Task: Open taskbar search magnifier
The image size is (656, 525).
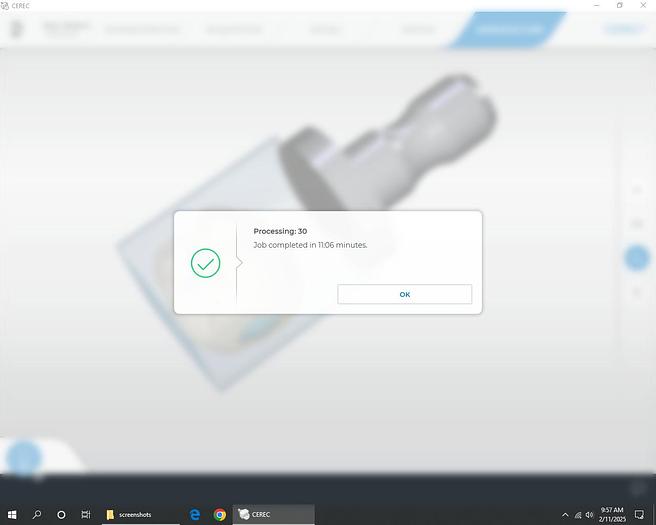Action: tap(37, 515)
